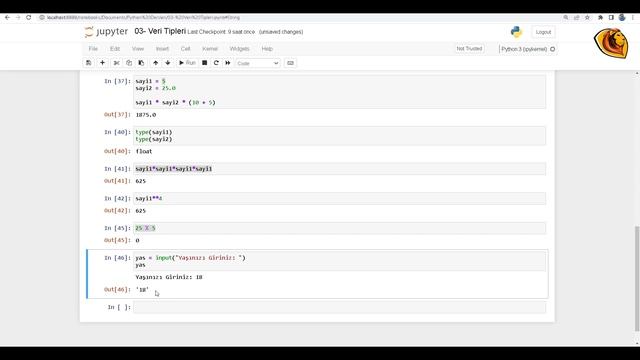This screenshot has height=360, width=640.
Task: Share this page icon in the address bar
Action: click(x=577, y=18)
